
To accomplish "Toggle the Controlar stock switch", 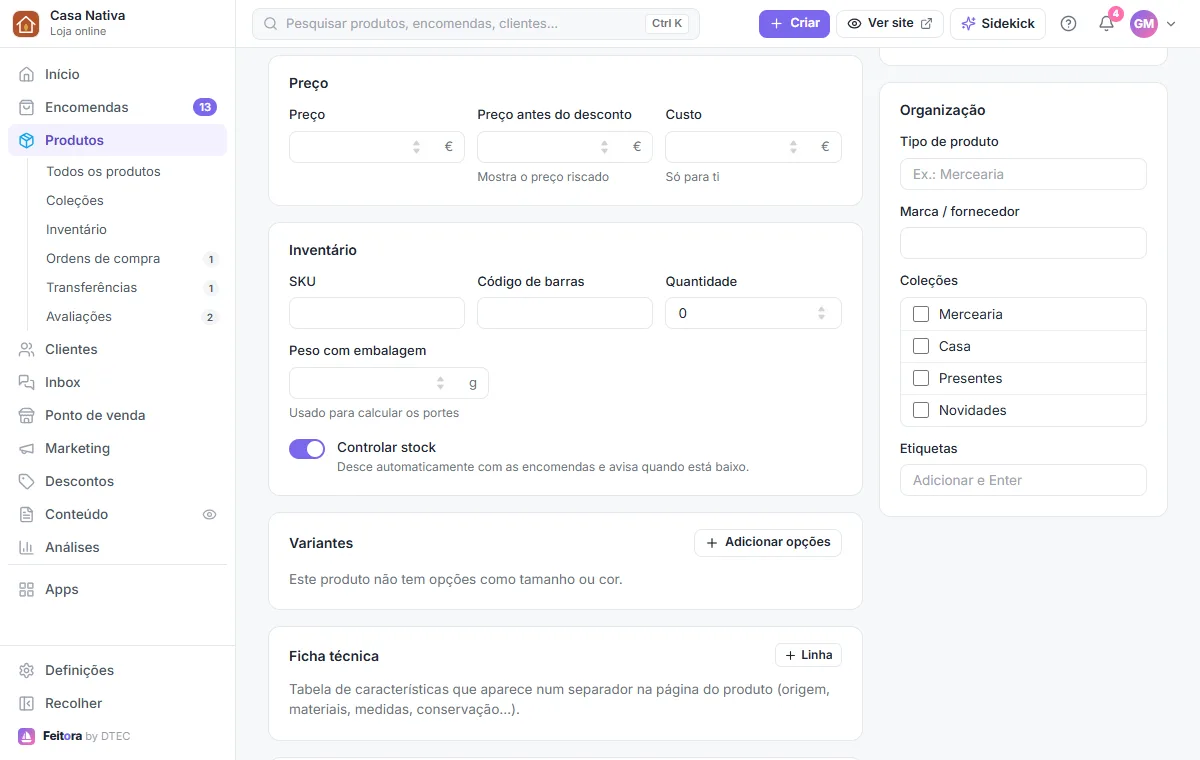I will [x=307, y=449].
